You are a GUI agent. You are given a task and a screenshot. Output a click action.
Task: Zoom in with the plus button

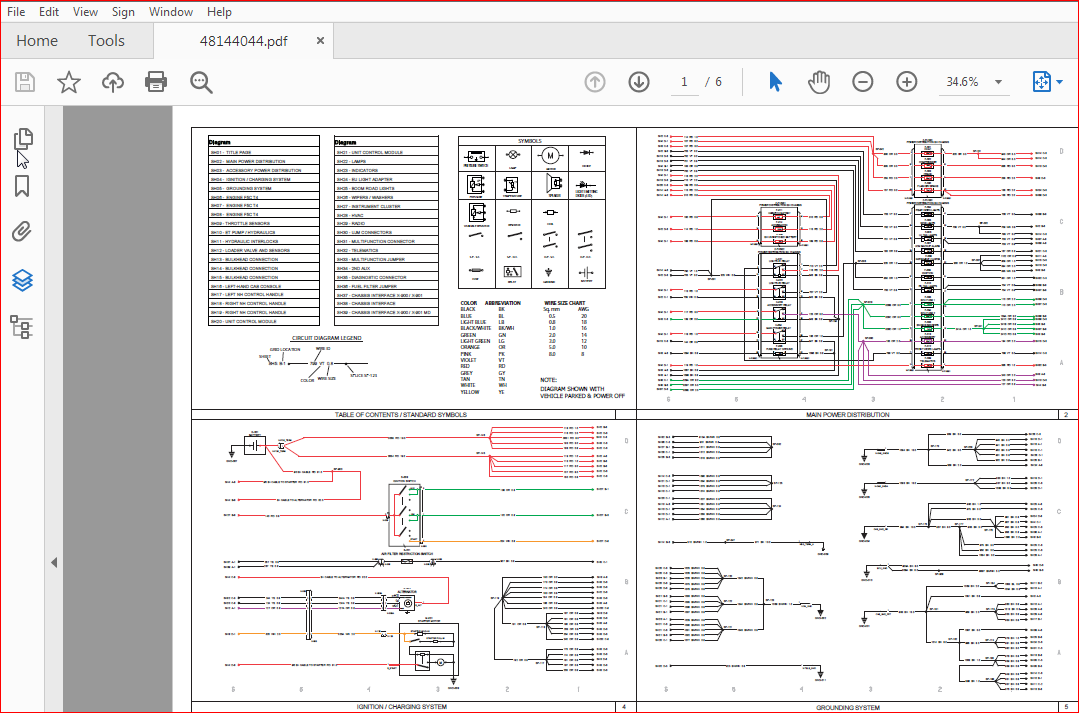[x=906, y=83]
